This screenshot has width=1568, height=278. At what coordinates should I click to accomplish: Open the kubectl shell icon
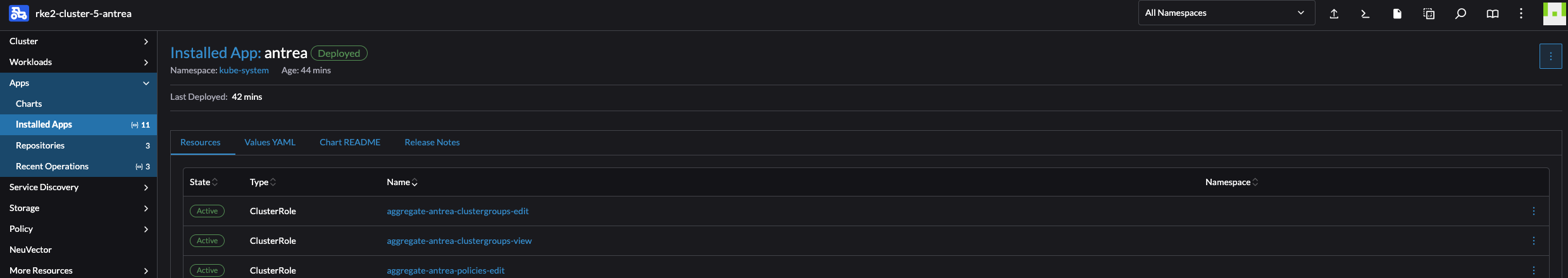click(1366, 13)
